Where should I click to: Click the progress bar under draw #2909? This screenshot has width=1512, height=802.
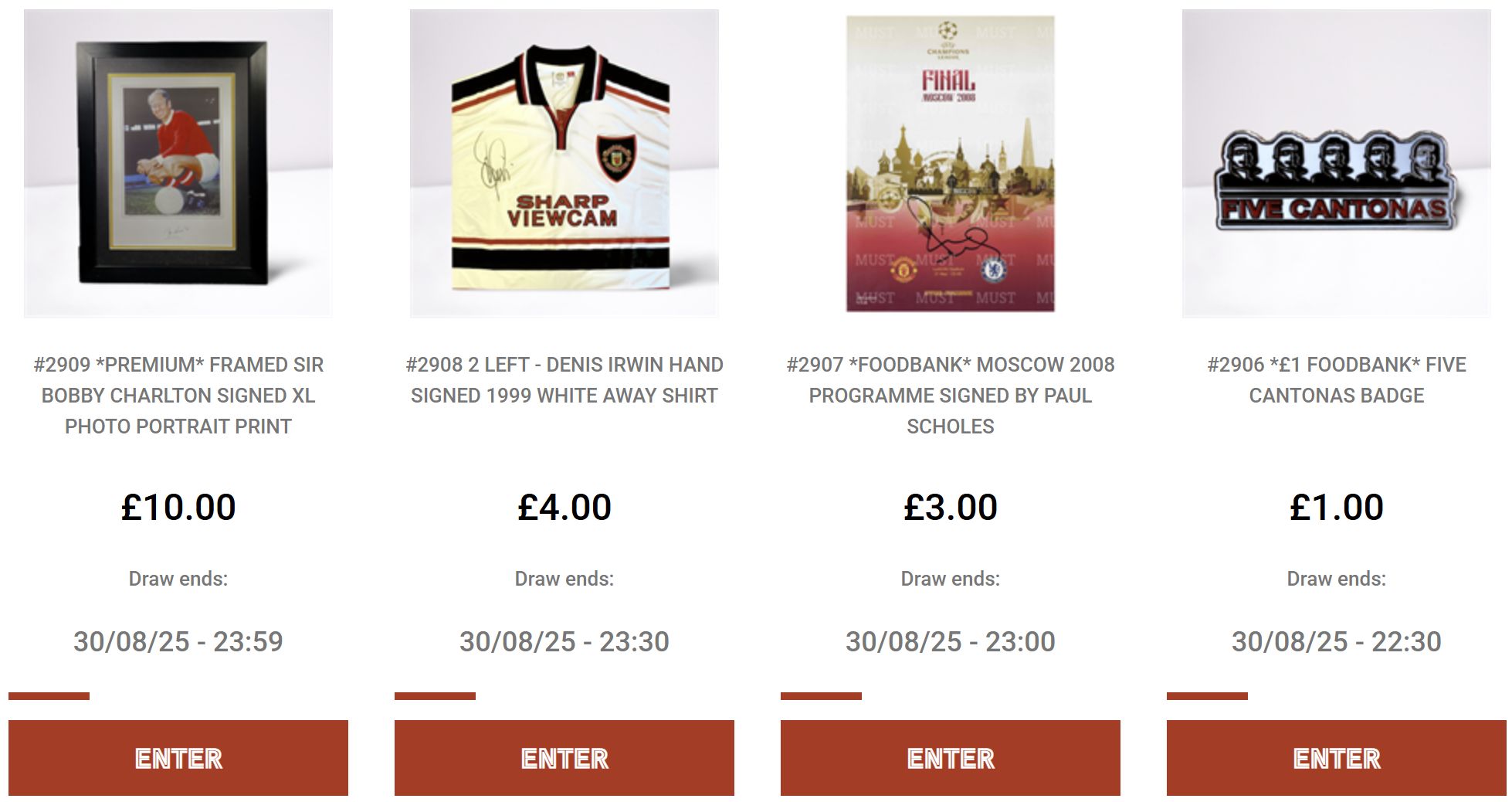(178, 696)
